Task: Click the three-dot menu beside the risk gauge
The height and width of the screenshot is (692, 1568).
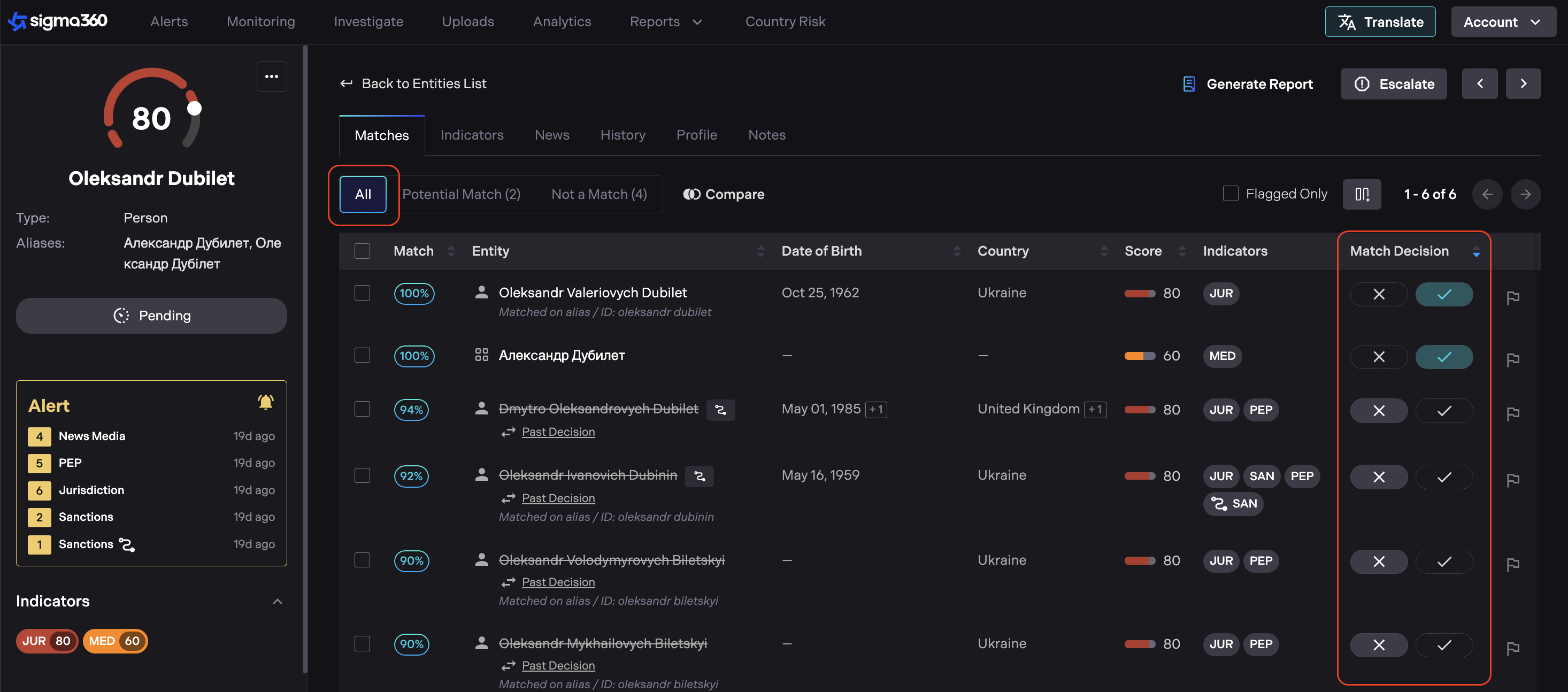Action: tap(272, 76)
